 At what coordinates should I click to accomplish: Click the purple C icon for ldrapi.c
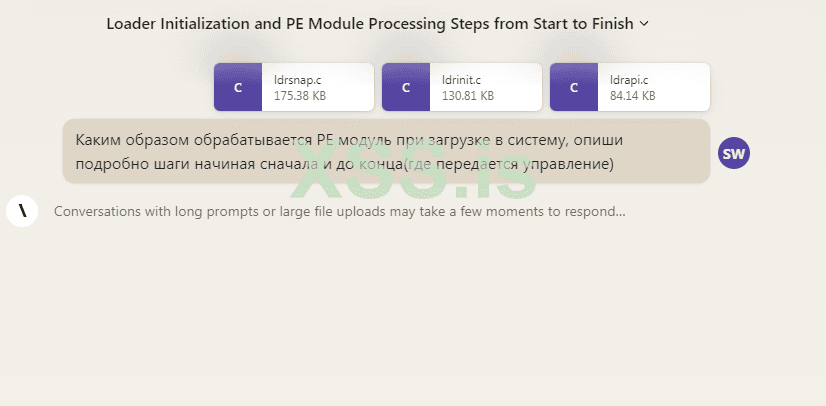pyautogui.click(x=574, y=87)
